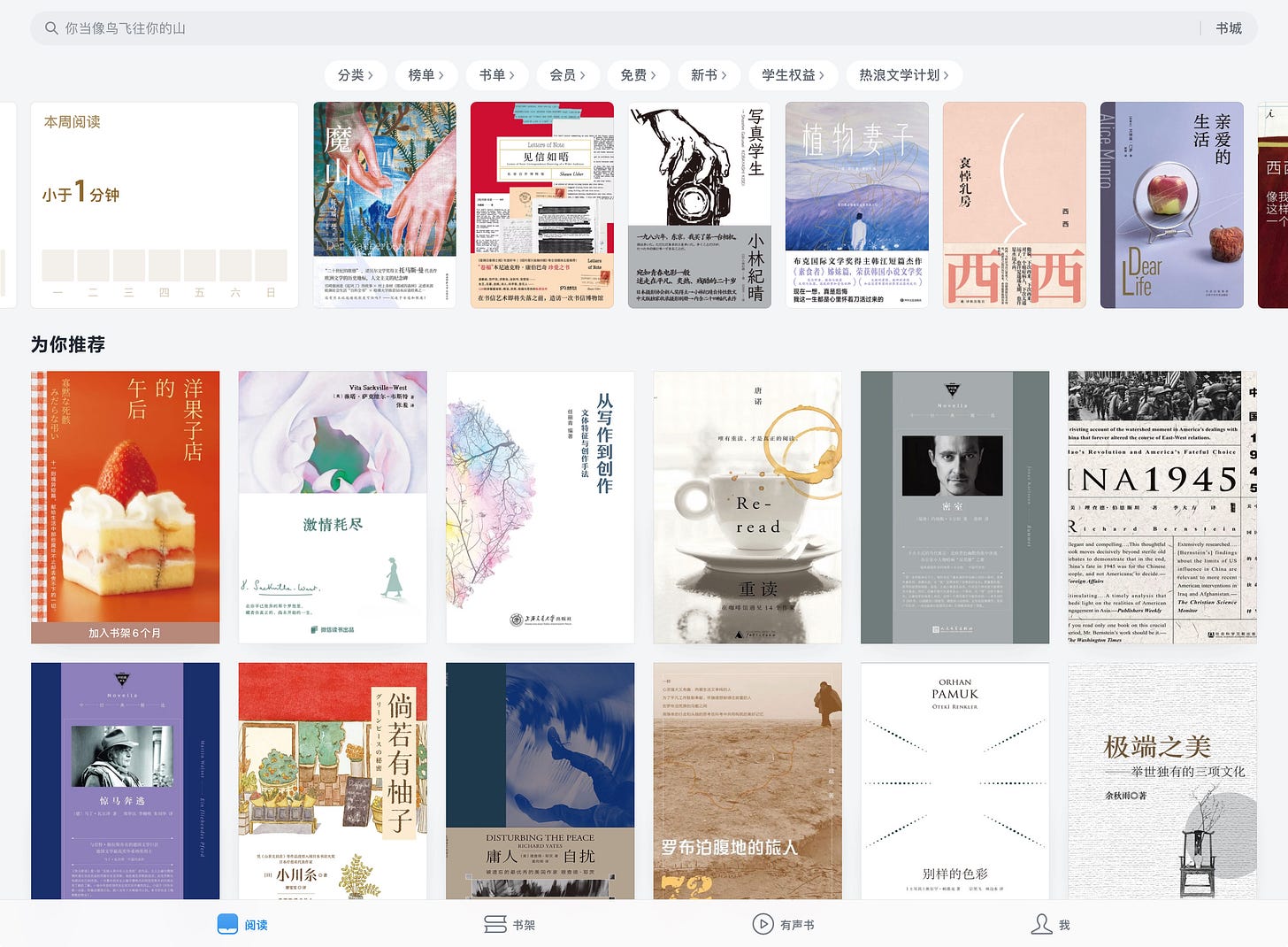Open the 植物妻子 book cover

(x=857, y=205)
